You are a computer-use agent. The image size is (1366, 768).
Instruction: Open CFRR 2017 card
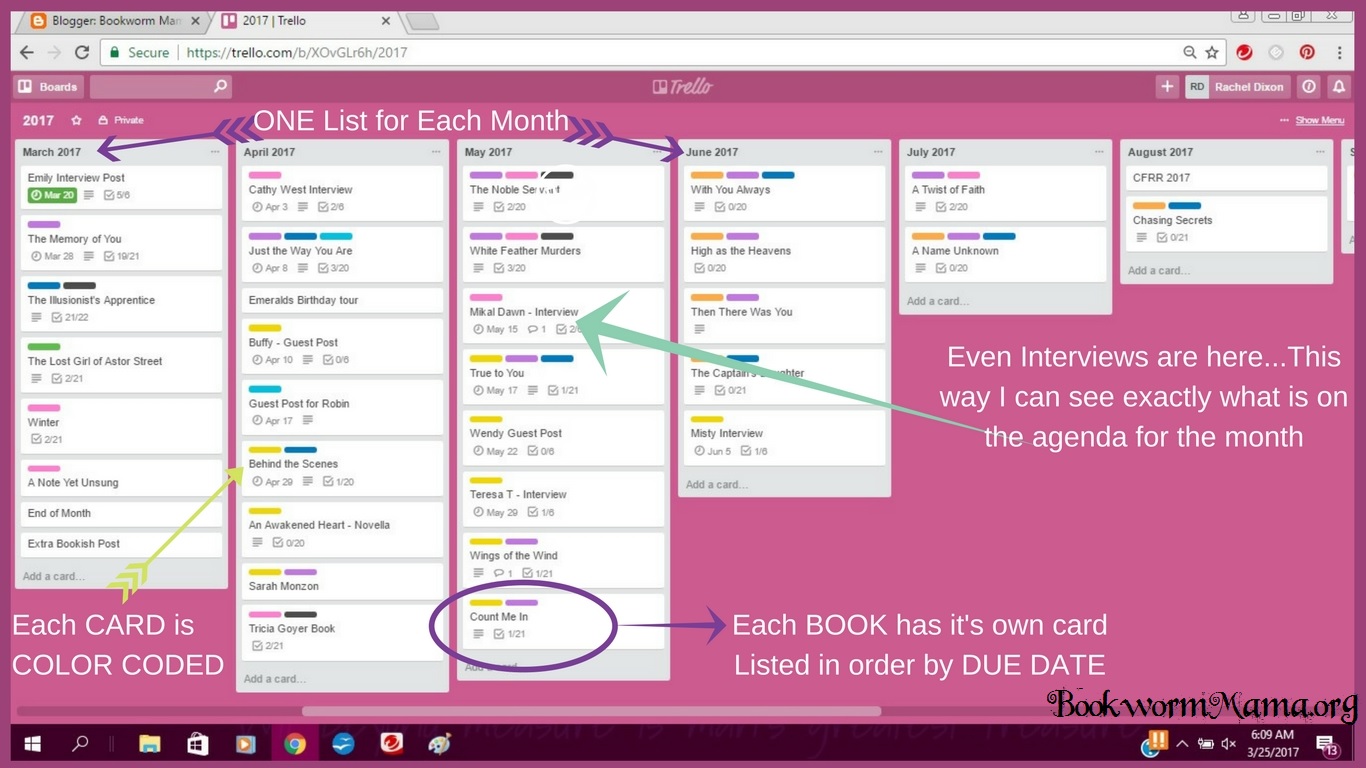click(x=1227, y=178)
